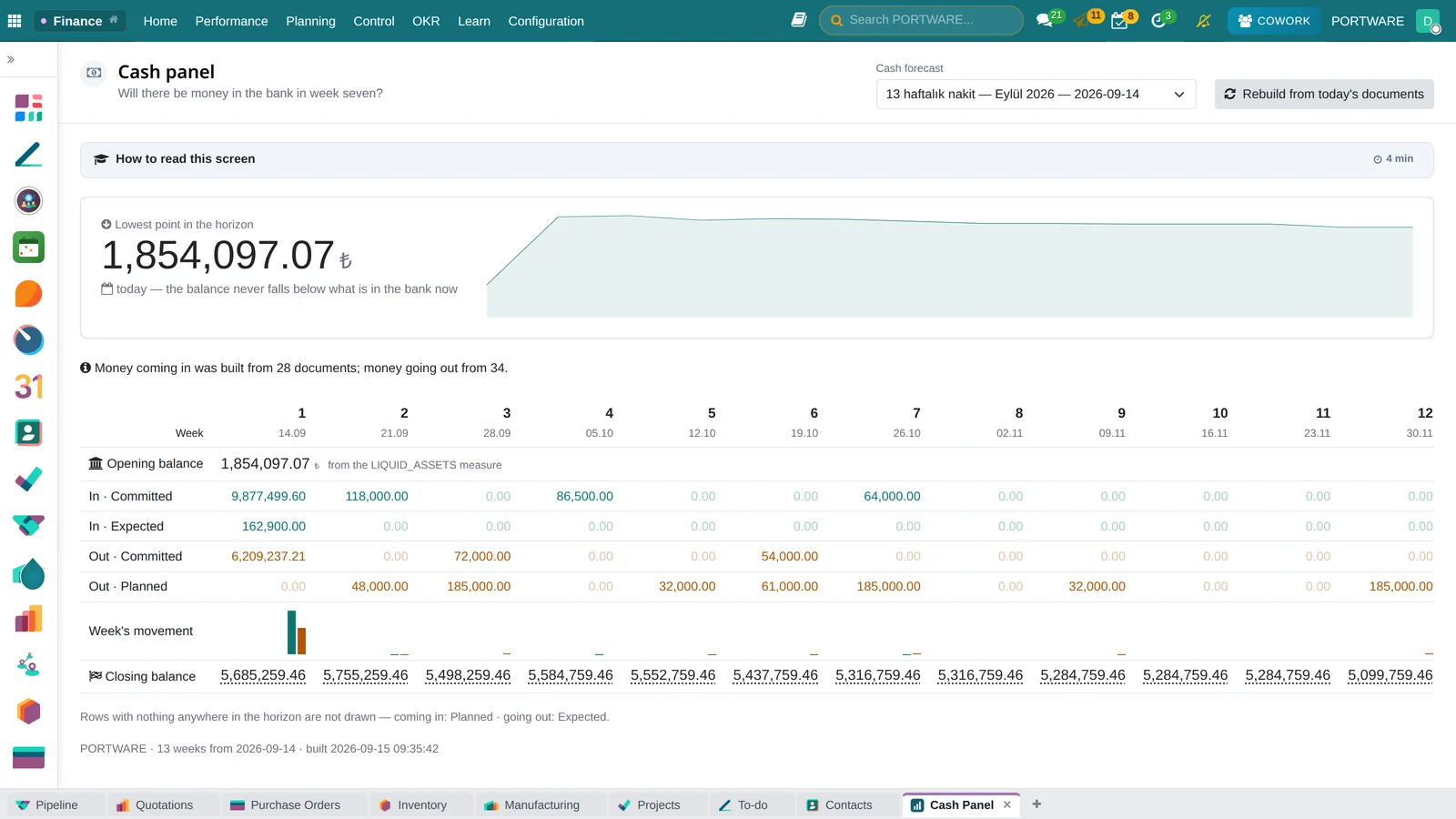Open the Finance module switcher
The image size is (1456, 819).
pyautogui.click(x=80, y=20)
